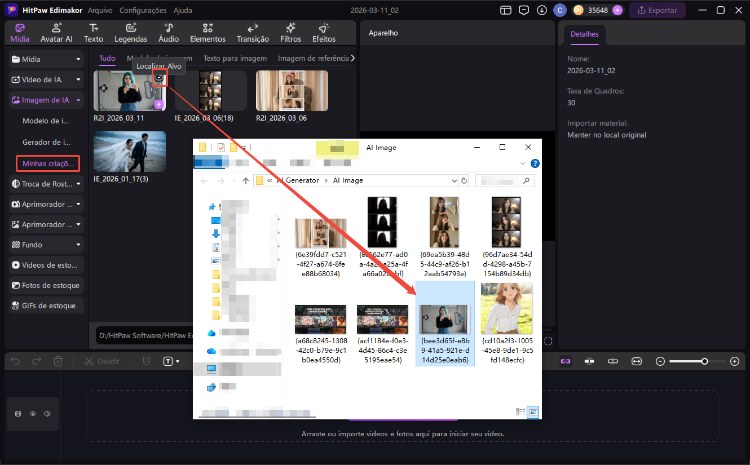This screenshot has height=465, width=750.
Task: Expand the Mídia sidebar dropdown
Action: click(78, 59)
